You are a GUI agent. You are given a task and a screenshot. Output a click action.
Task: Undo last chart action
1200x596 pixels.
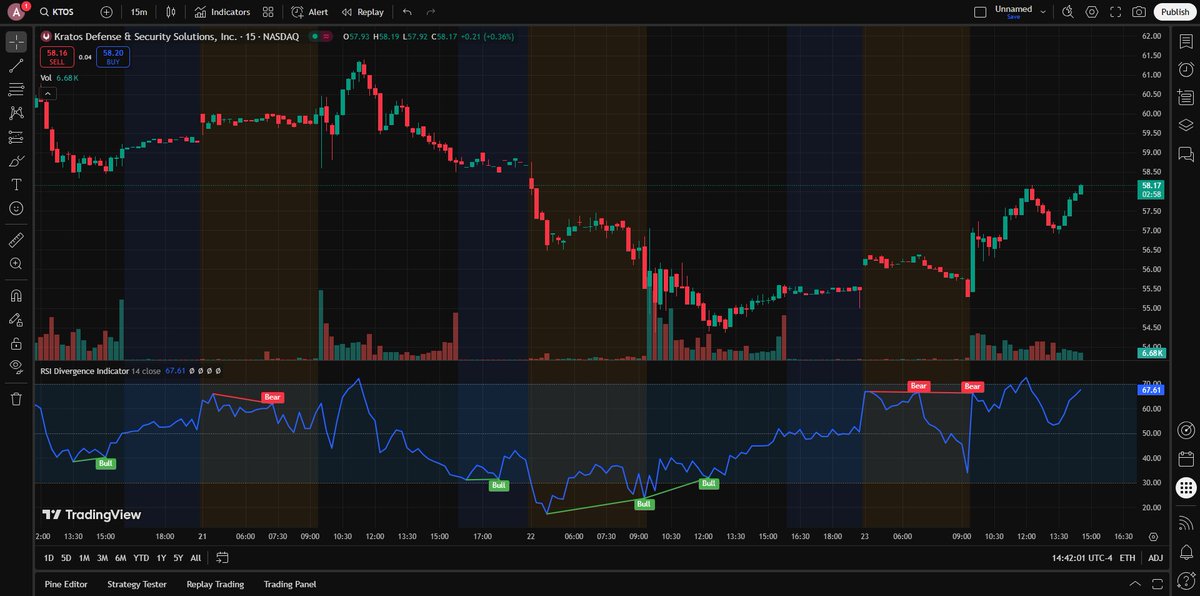pyautogui.click(x=407, y=12)
